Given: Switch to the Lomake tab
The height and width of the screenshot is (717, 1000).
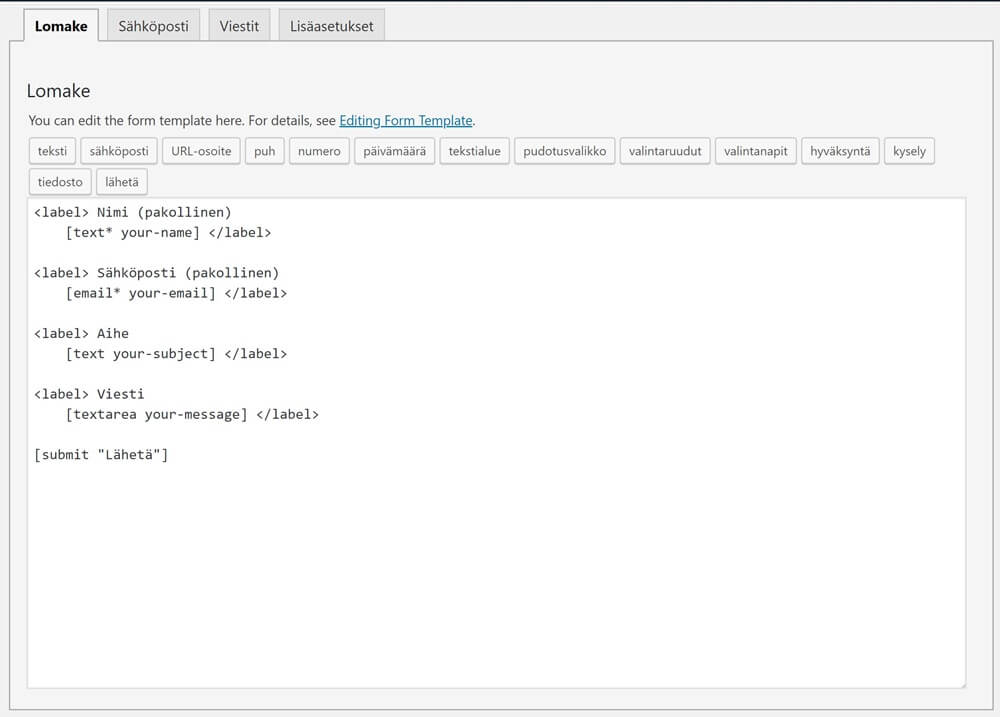Looking at the screenshot, I should tap(61, 26).
